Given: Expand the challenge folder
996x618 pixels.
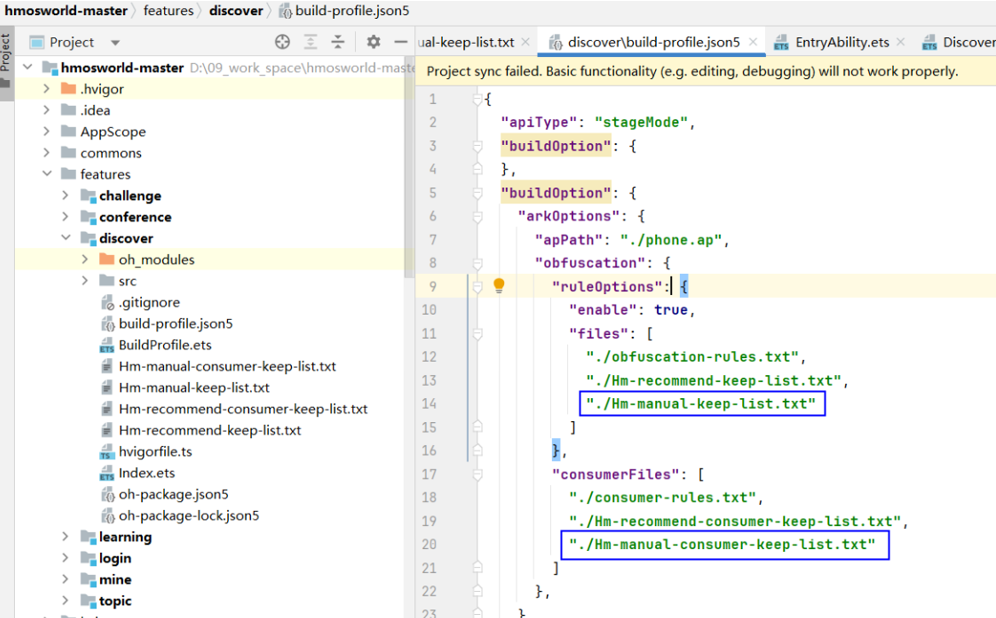Looking at the screenshot, I should pos(65,196).
